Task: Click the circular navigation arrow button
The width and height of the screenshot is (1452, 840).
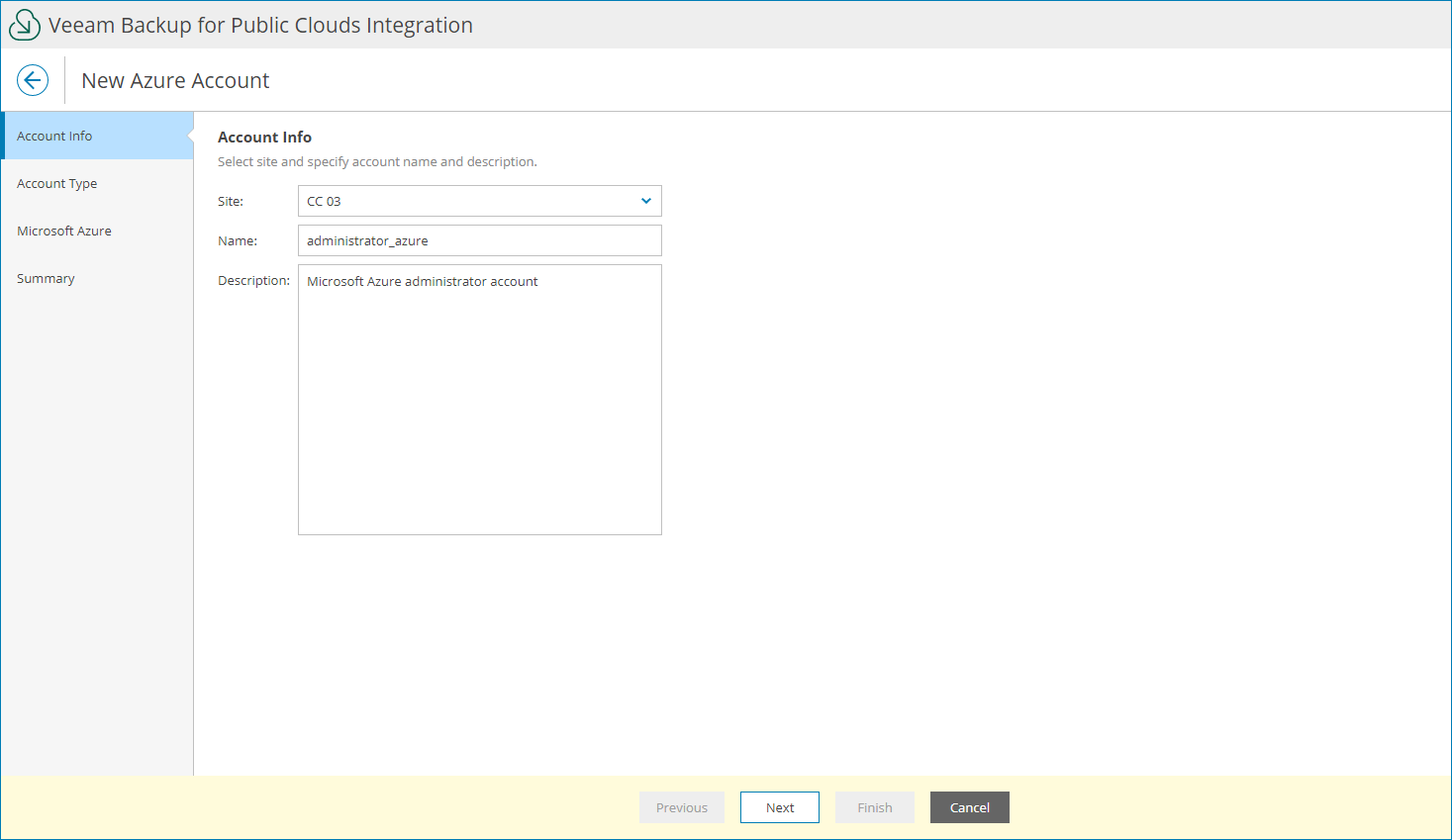Action: (x=32, y=79)
